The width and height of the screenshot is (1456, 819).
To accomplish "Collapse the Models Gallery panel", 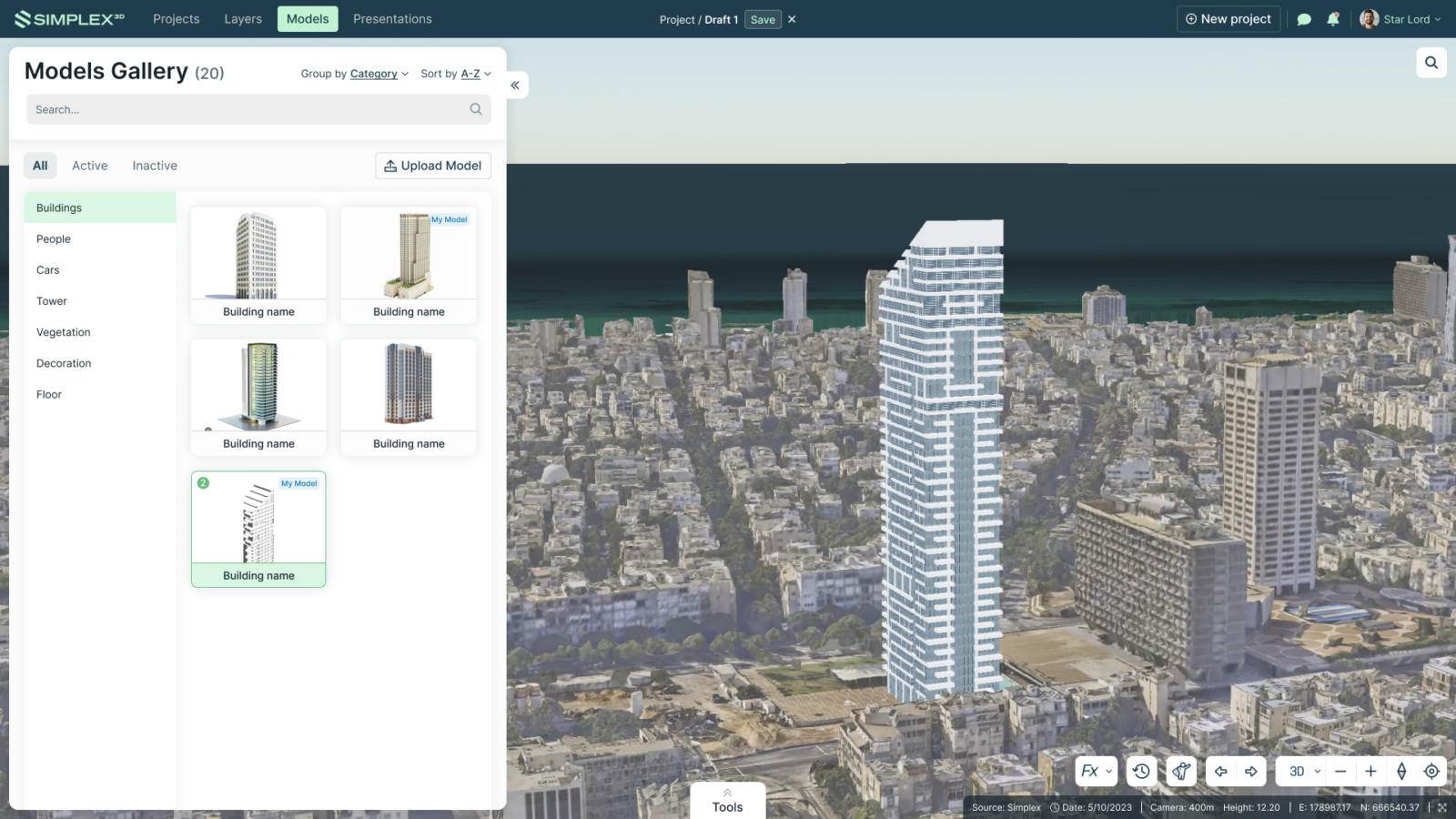I will point(515,86).
